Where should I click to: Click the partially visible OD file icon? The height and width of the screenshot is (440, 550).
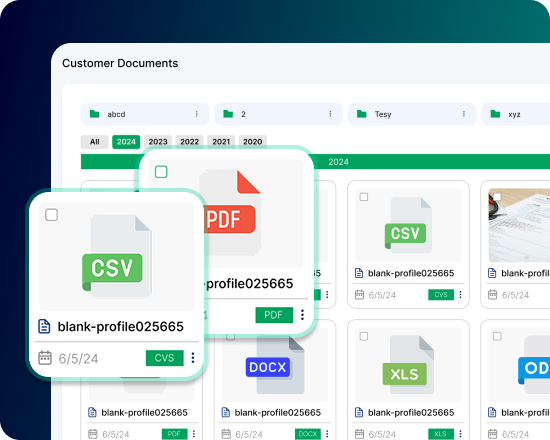(x=534, y=365)
